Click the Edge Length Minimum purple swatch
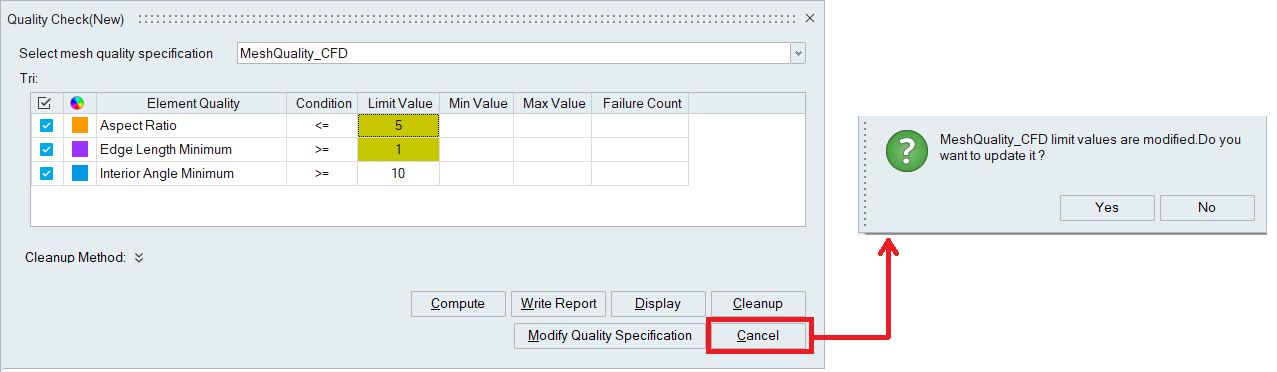Image resolution: width=1277 pixels, height=372 pixels. [80, 150]
